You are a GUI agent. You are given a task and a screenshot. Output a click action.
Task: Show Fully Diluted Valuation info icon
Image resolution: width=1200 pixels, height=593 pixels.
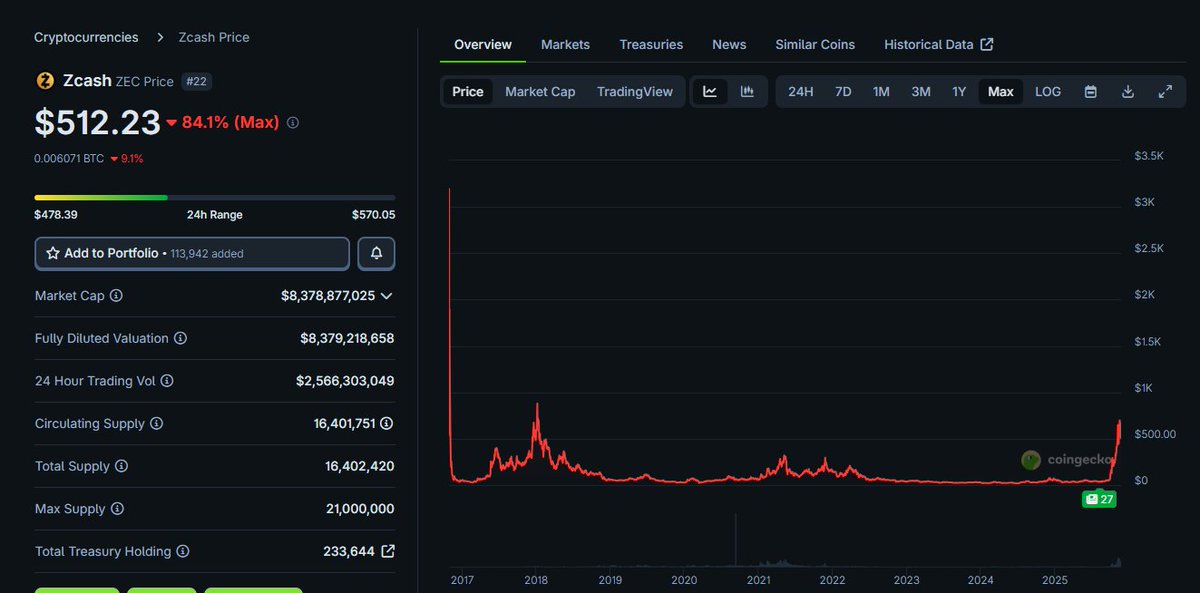point(180,338)
